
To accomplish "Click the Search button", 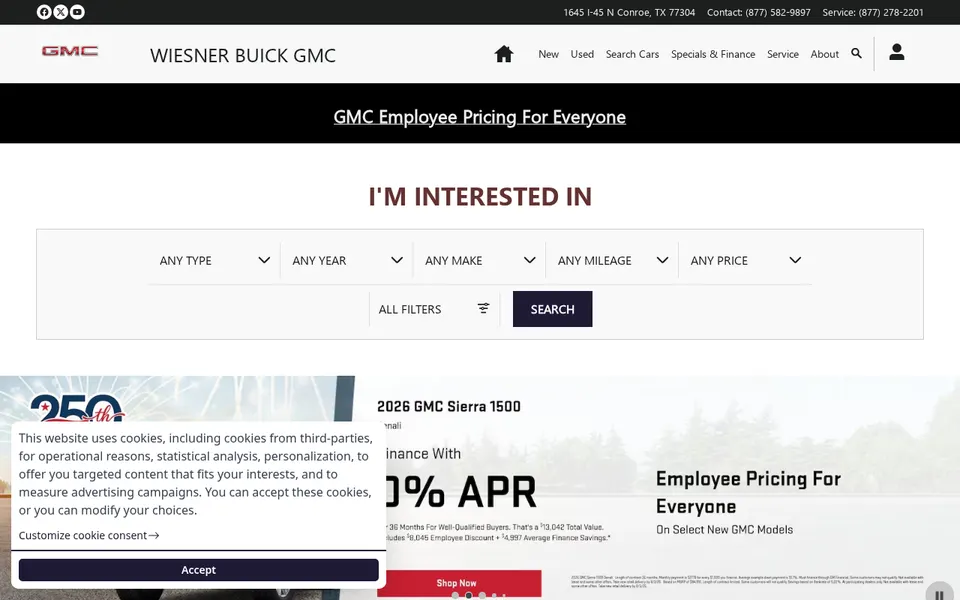I will [x=552, y=309].
